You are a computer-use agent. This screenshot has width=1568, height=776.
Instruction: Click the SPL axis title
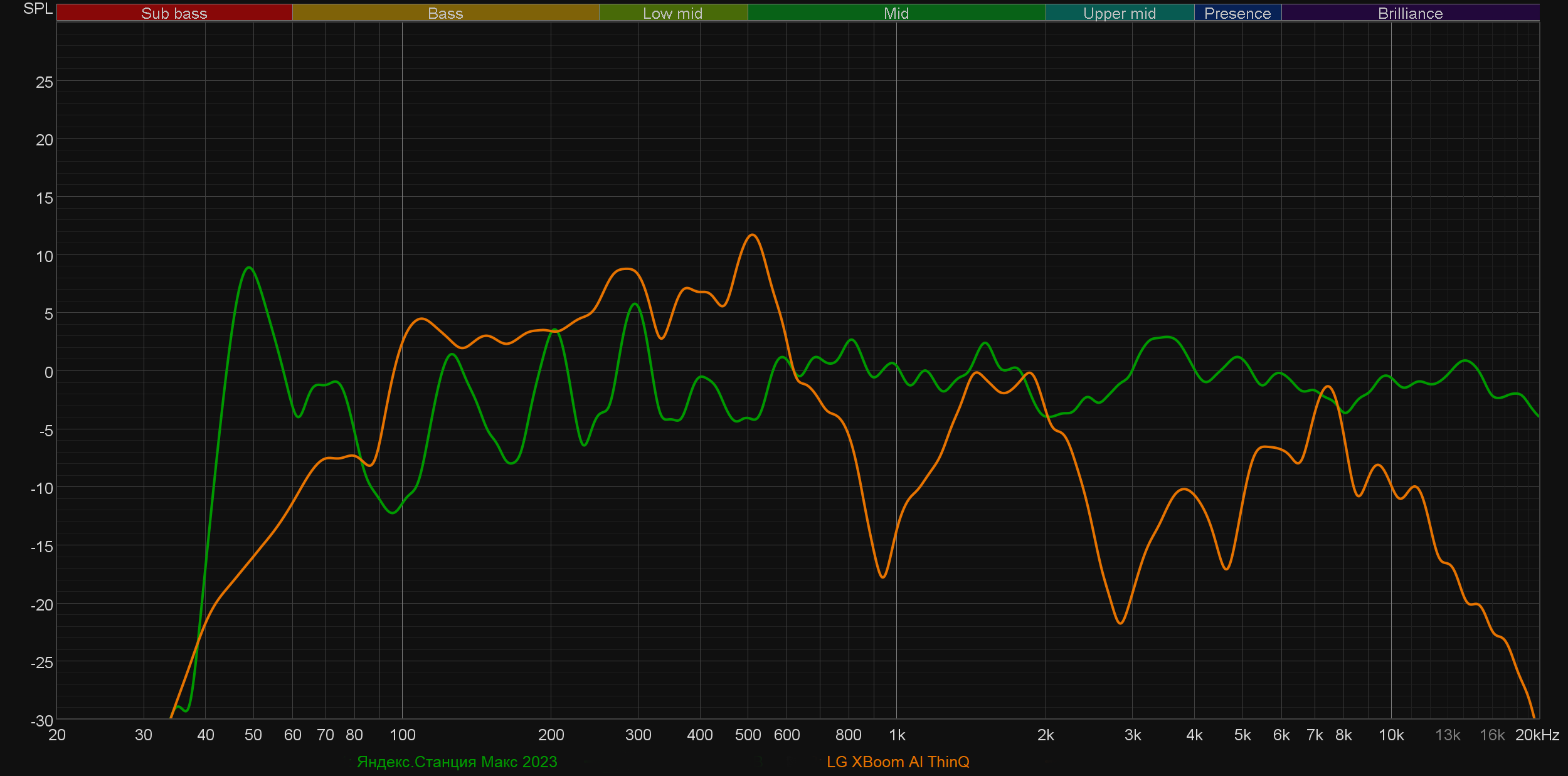pyautogui.click(x=38, y=9)
